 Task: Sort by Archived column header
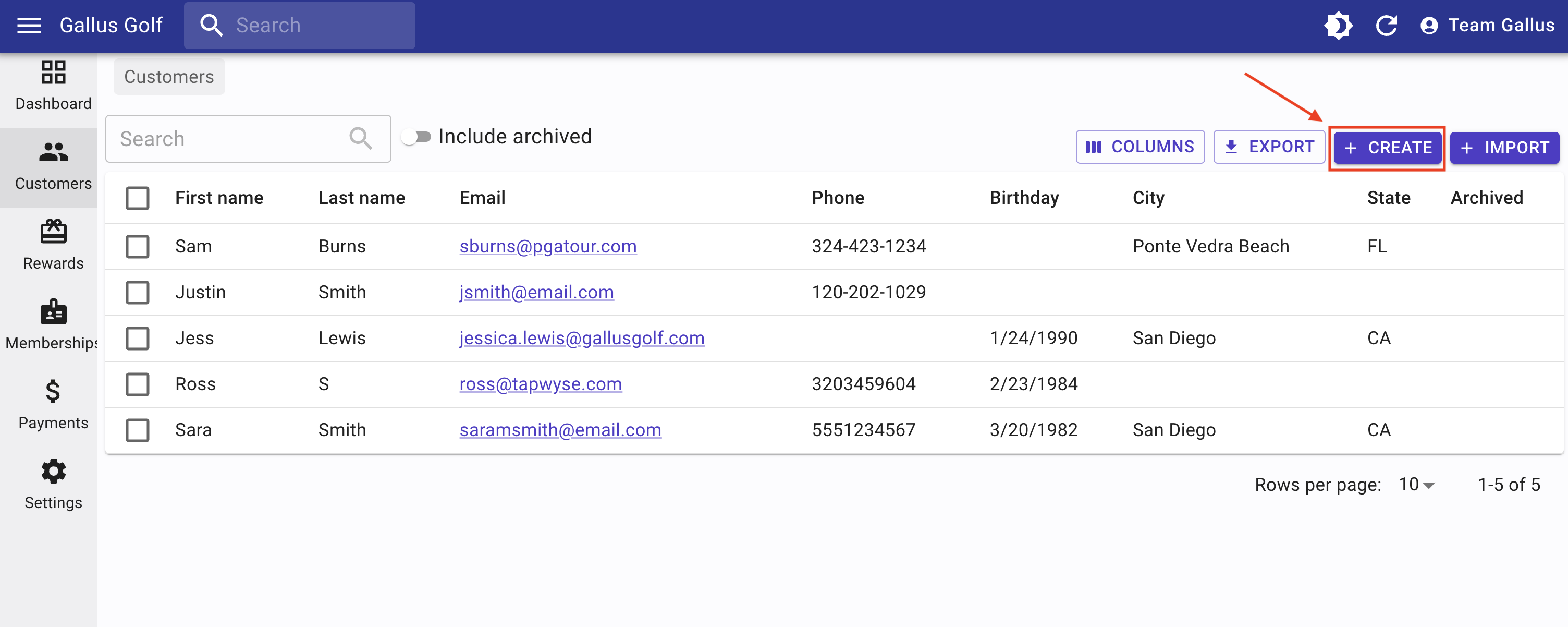[x=1487, y=198]
